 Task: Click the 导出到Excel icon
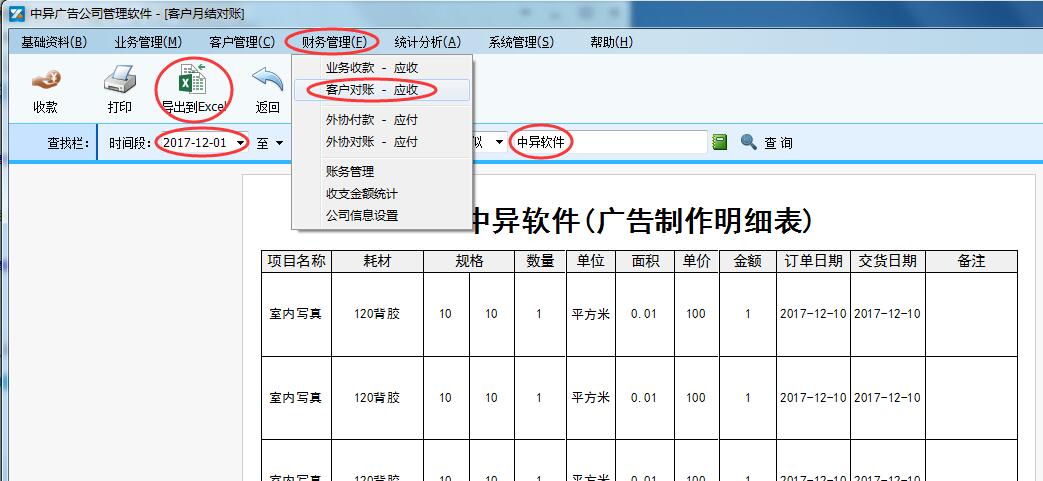tap(193, 79)
